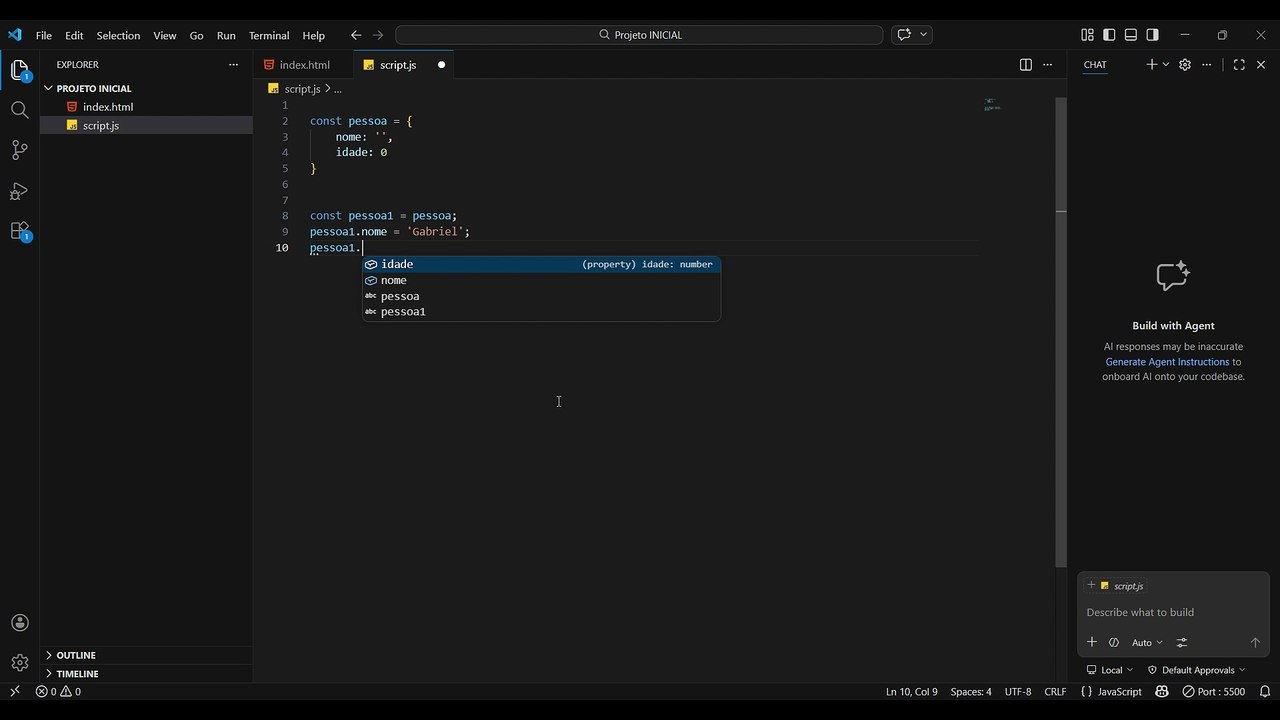The image size is (1280, 720).
Task: Click the Describe what to build input
Action: tap(1173, 612)
